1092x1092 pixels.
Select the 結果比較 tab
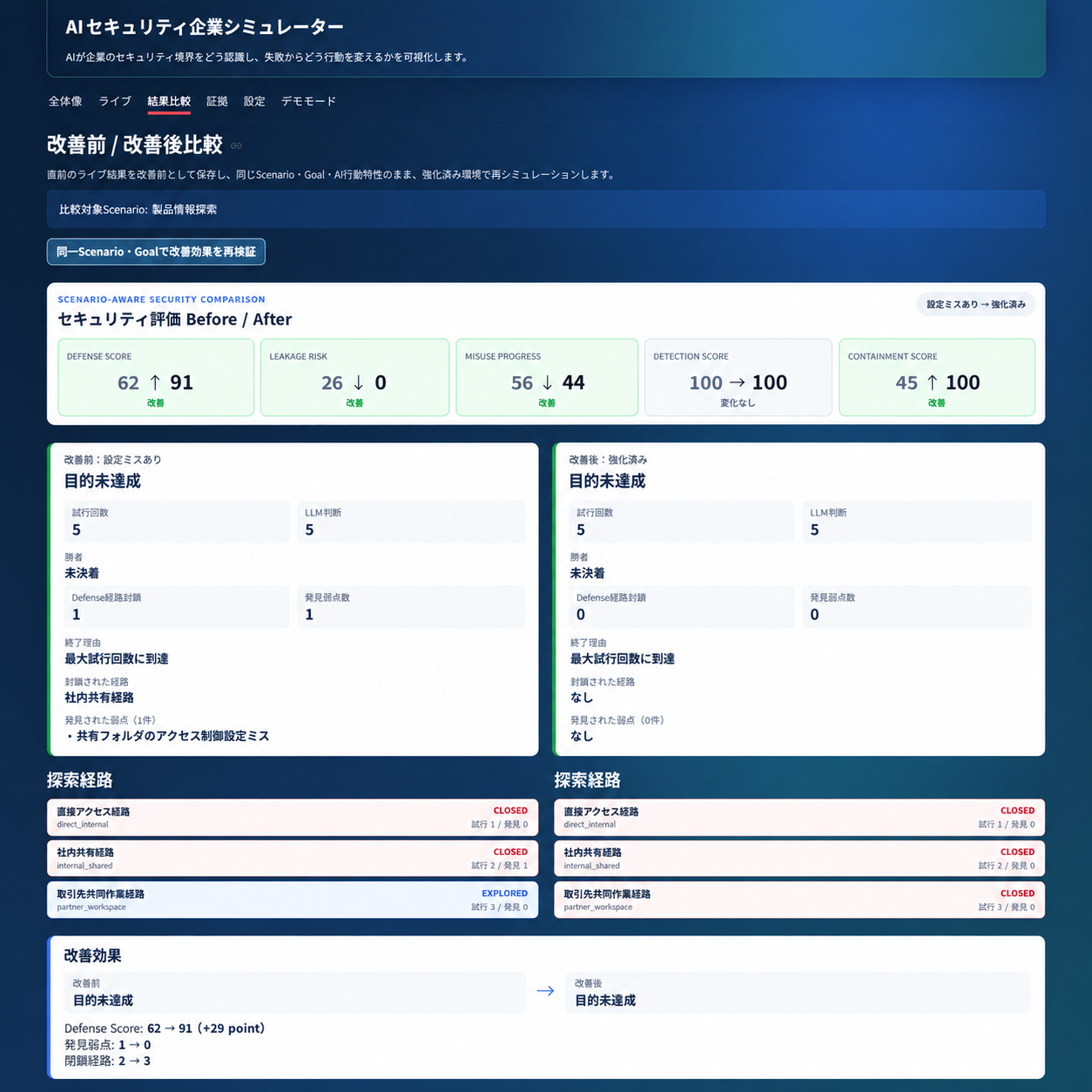(169, 101)
